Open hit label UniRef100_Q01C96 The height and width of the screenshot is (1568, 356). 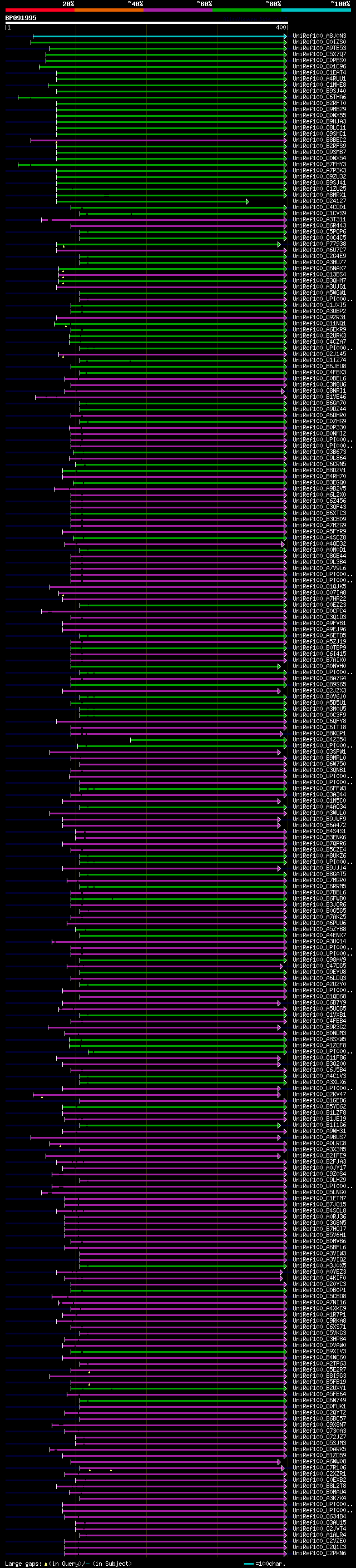(319, 67)
